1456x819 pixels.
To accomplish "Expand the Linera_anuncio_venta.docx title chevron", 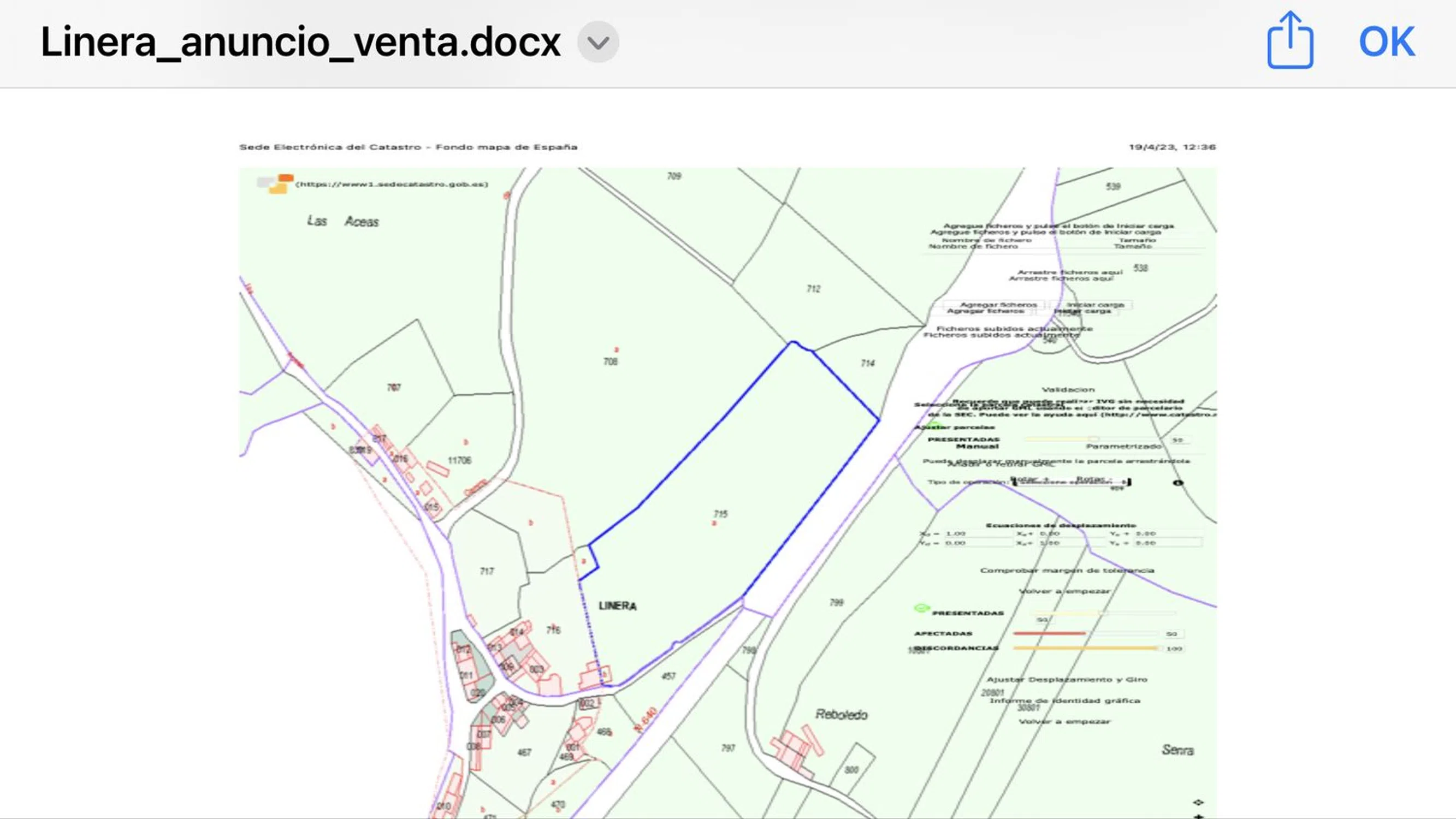I will pos(598,42).
